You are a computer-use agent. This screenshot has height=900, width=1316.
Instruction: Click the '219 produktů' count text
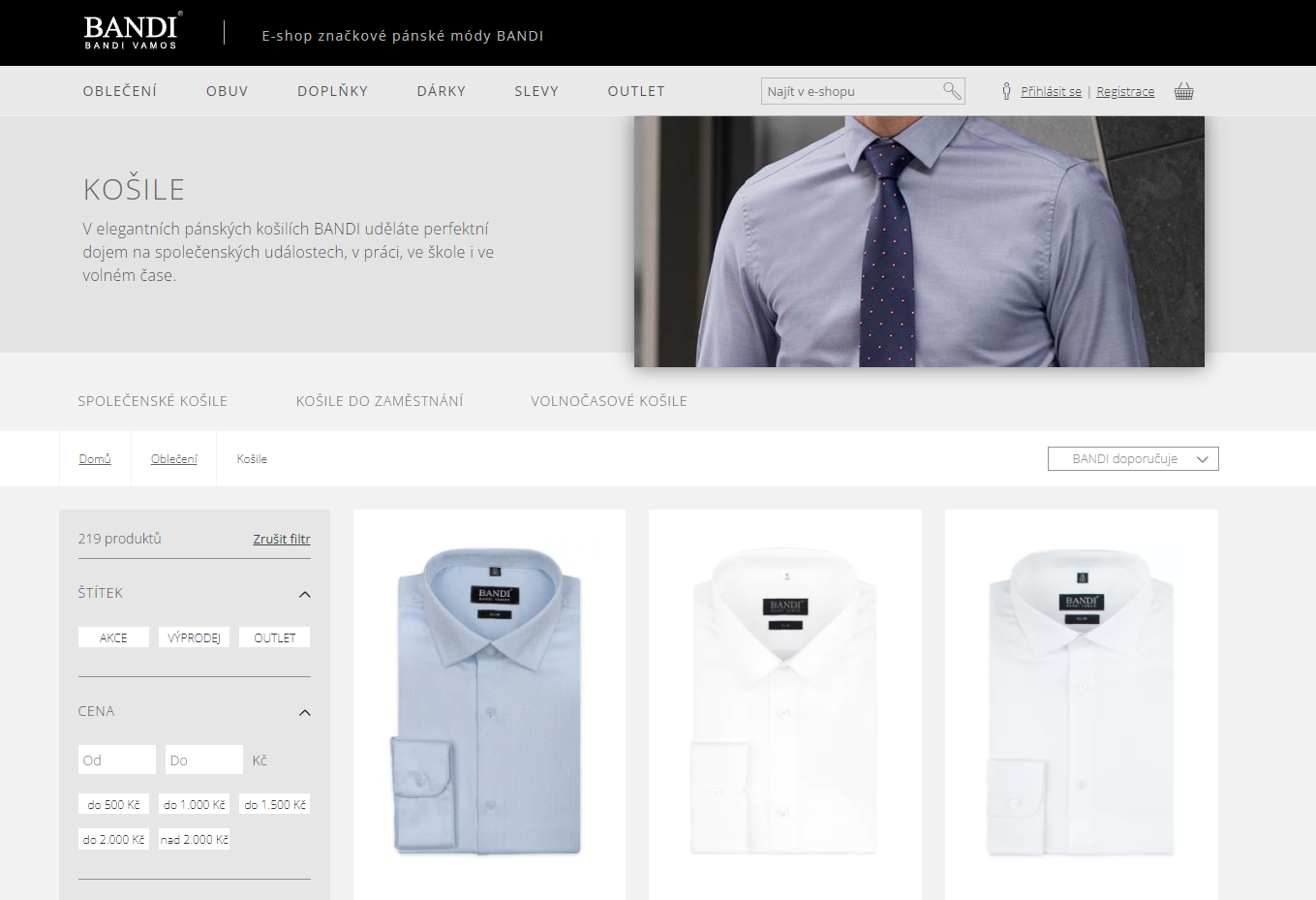[119, 539]
